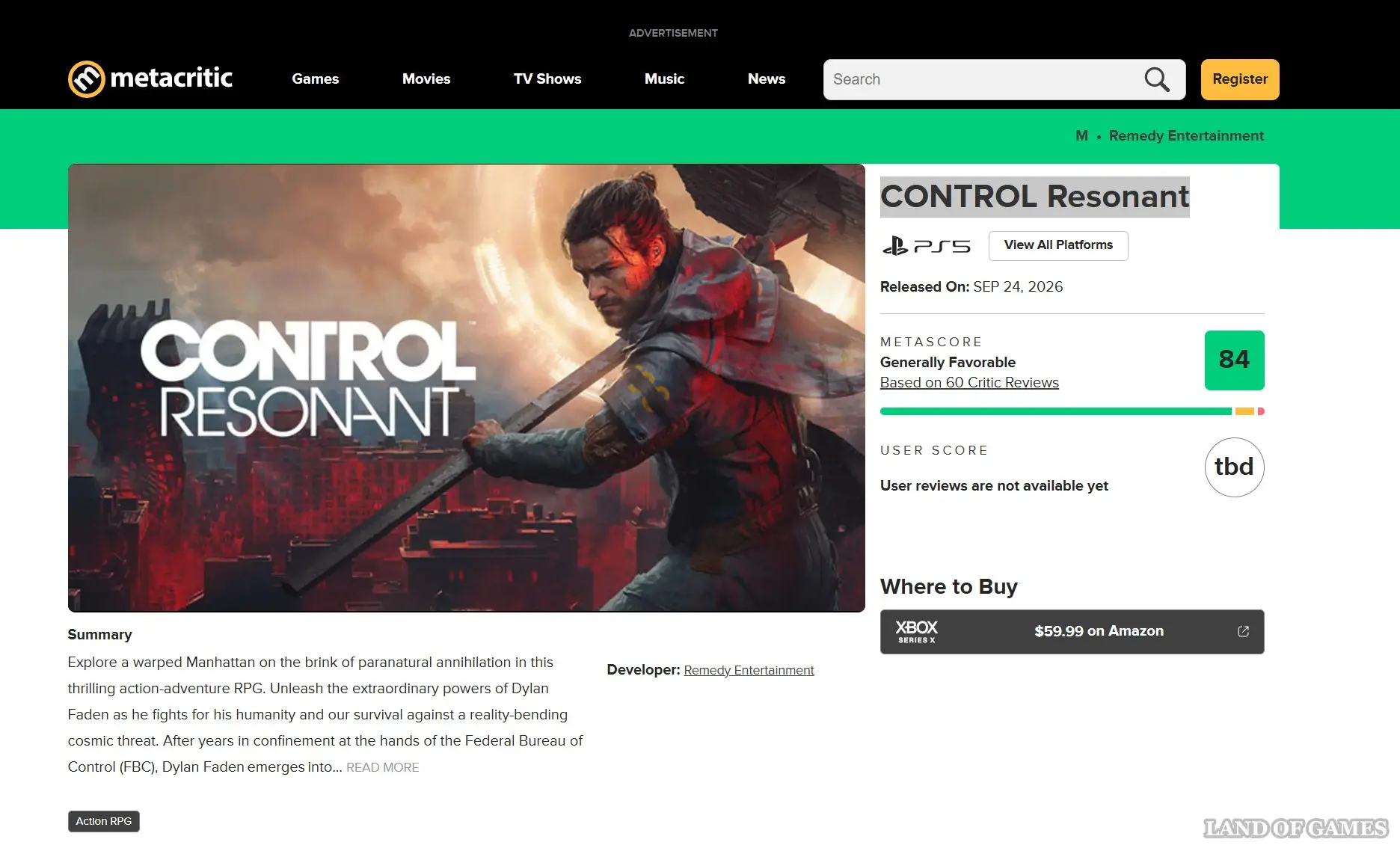Select the Action RPG genre tag
Image resolution: width=1400 pixels, height=854 pixels.
click(x=104, y=821)
